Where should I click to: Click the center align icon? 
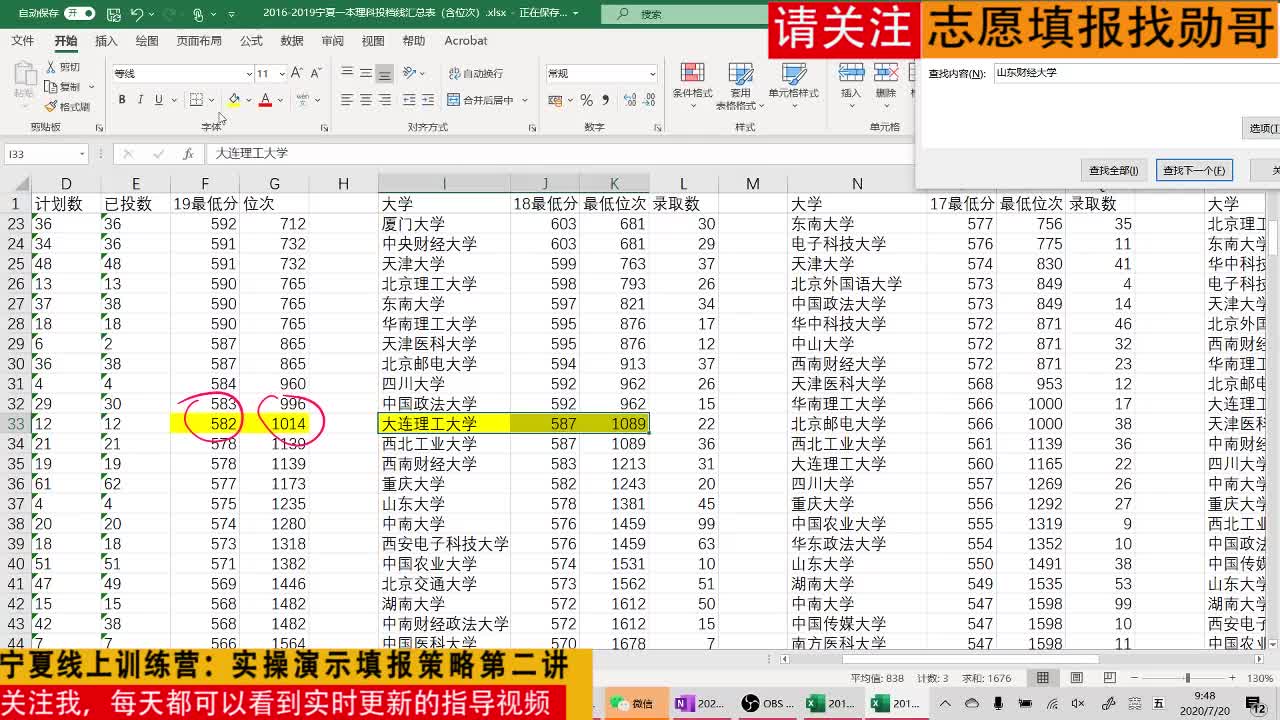pos(366,100)
